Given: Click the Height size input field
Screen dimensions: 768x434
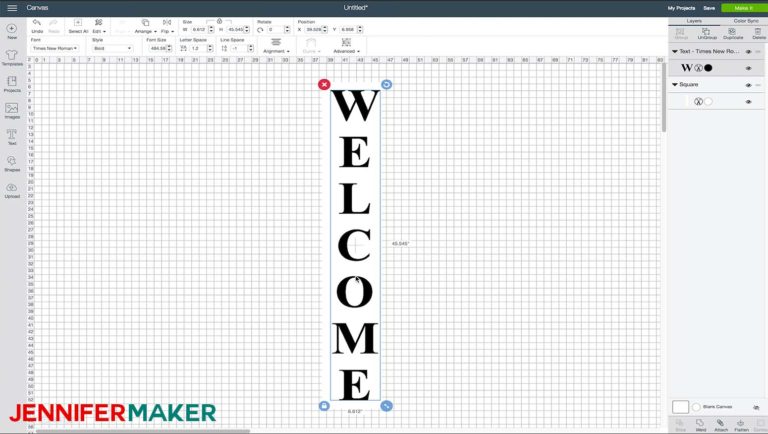Looking at the screenshot, I should click(236, 30).
